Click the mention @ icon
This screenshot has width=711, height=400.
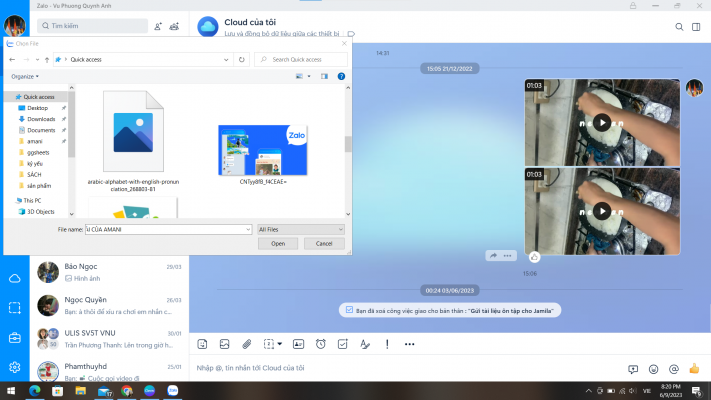point(674,369)
